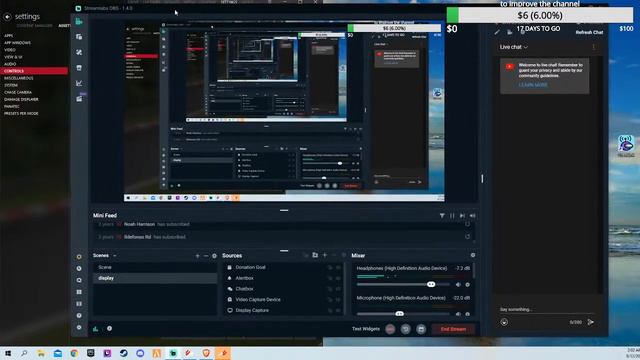
Task: Open Mixer advanced audio settings gear
Action: [473, 255]
